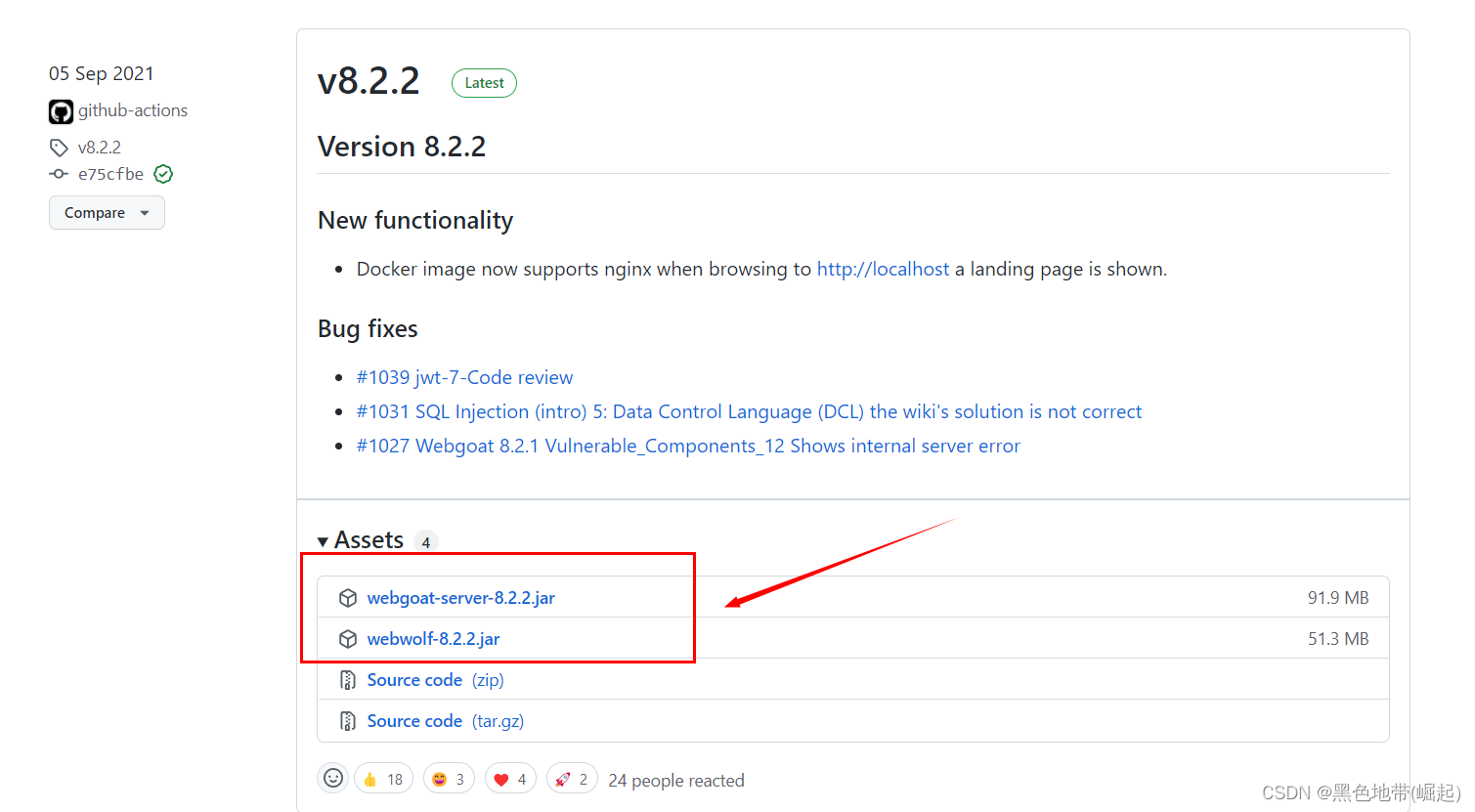Click the tag icon beside v8.2.2

pos(59,148)
